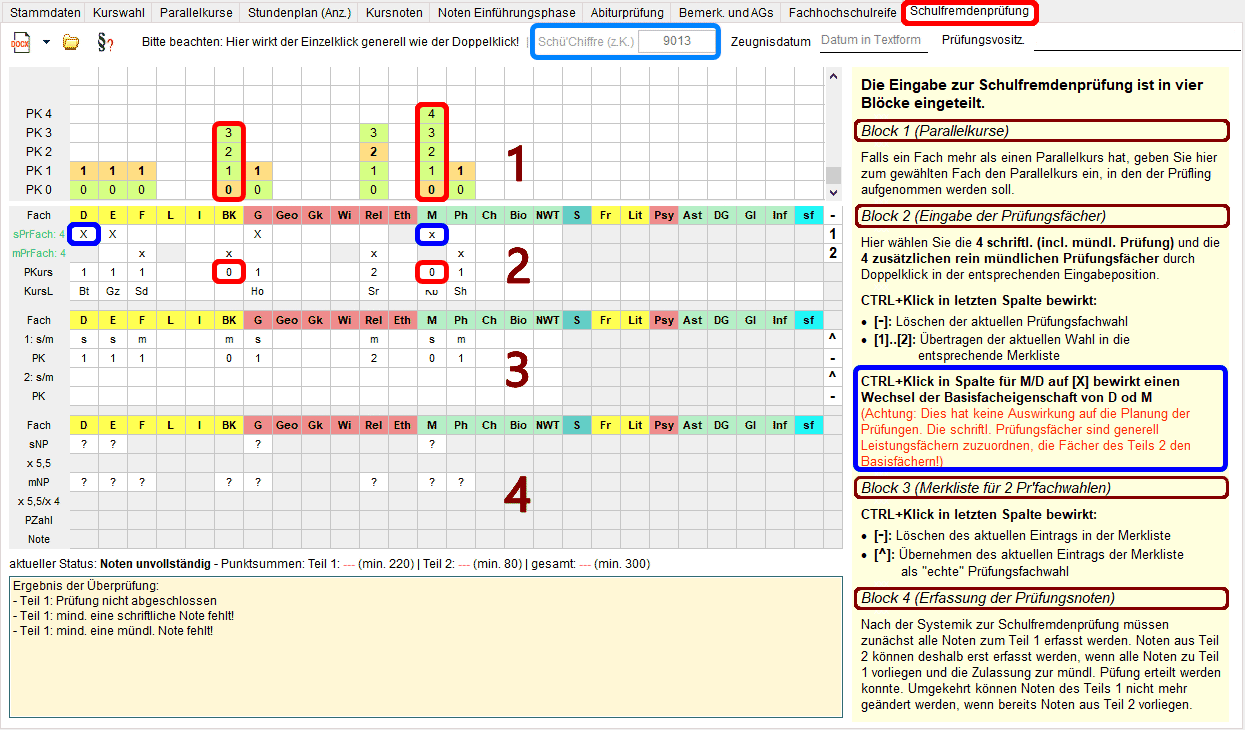
Task: Click the DOCX export icon
Action: (21, 42)
